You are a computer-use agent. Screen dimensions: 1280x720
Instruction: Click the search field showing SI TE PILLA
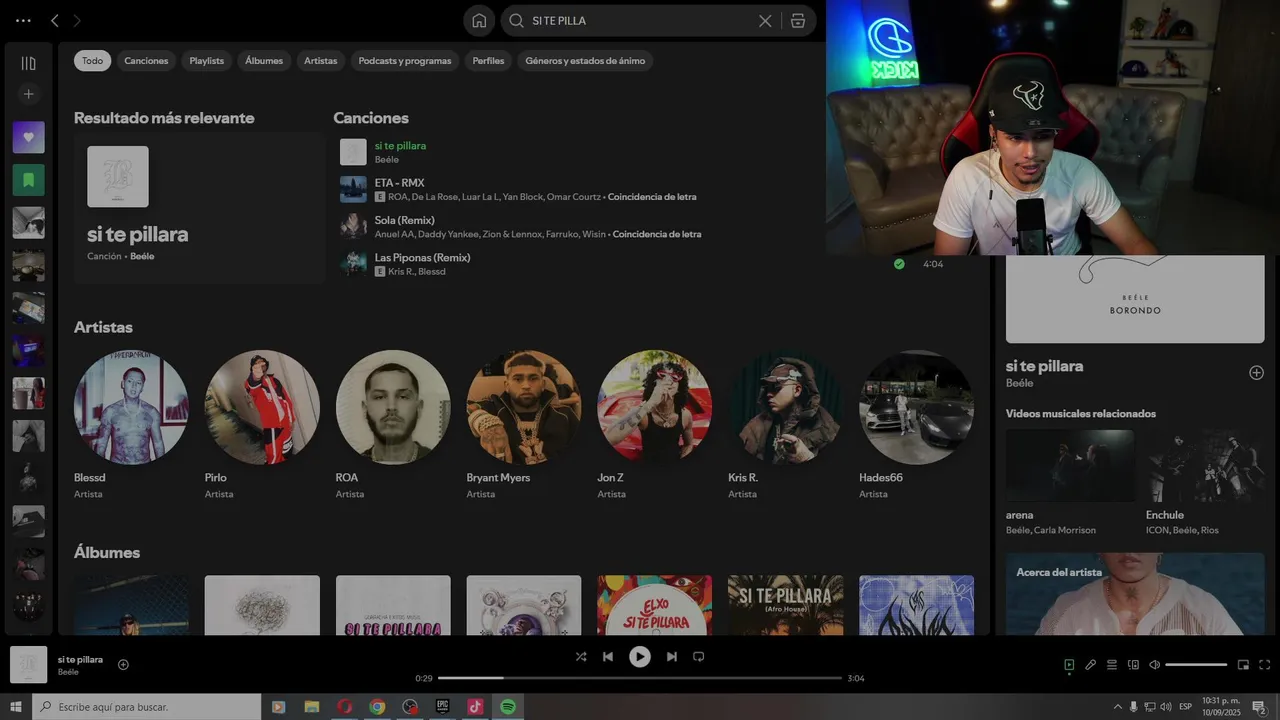640,20
